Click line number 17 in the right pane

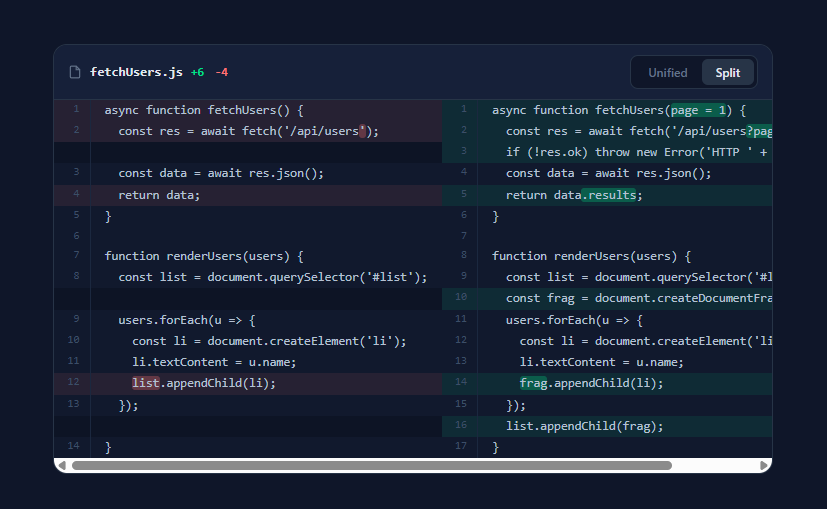click(461, 446)
